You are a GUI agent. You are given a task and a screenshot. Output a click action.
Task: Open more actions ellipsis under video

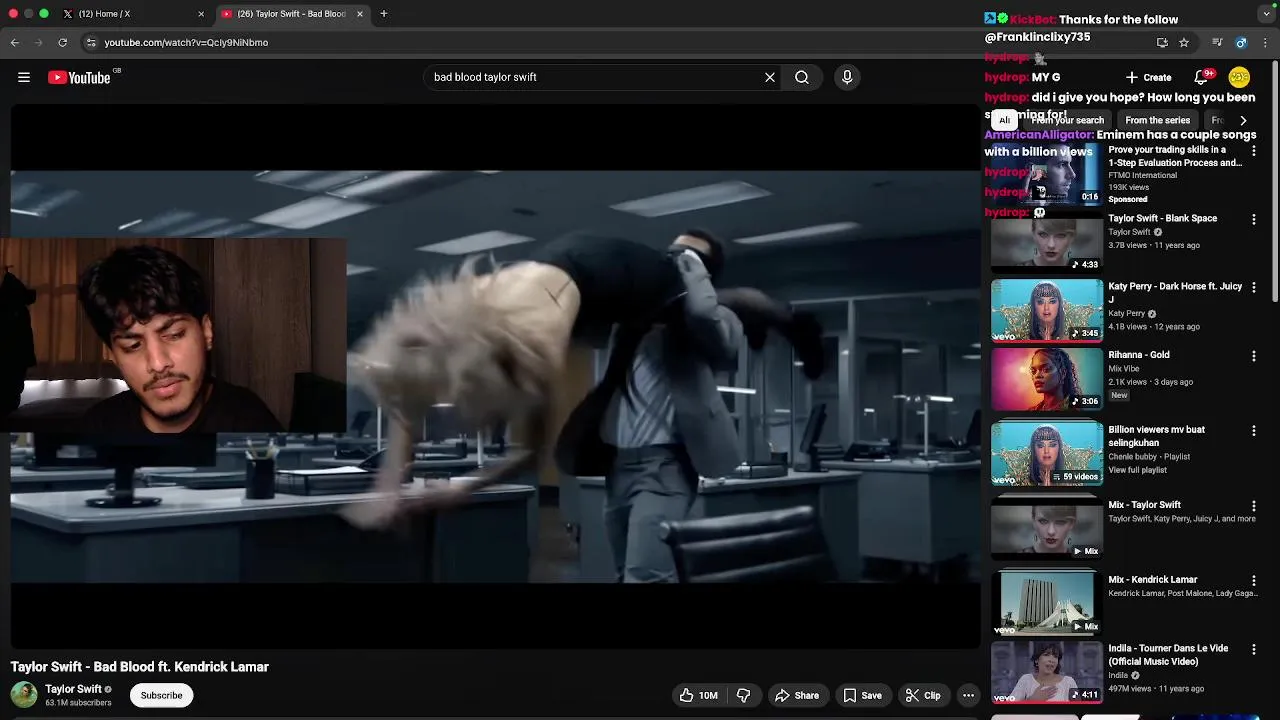click(968, 695)
